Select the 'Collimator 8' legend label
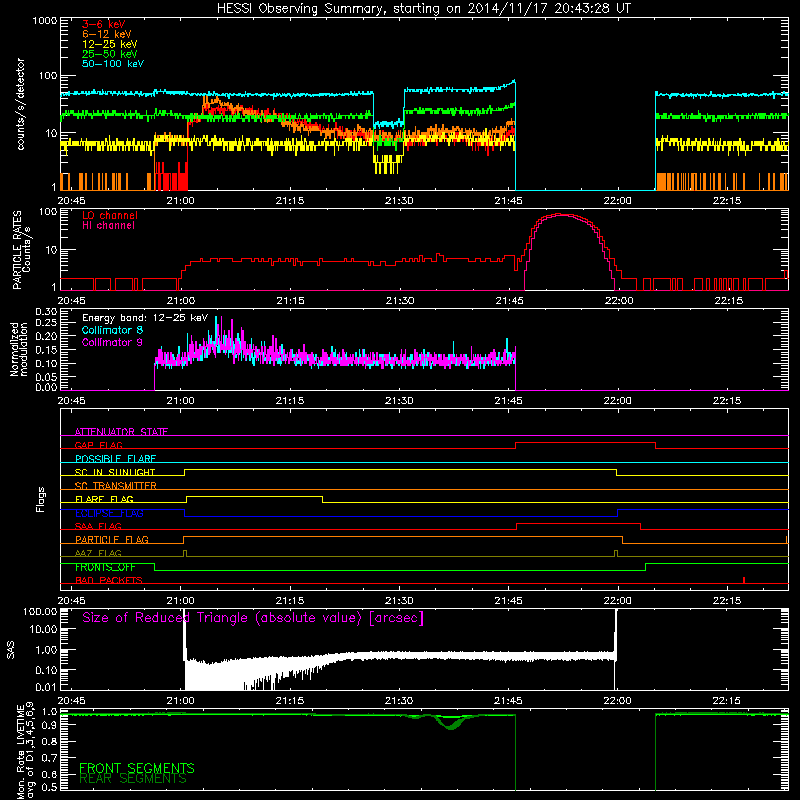 tap(112, 330)
